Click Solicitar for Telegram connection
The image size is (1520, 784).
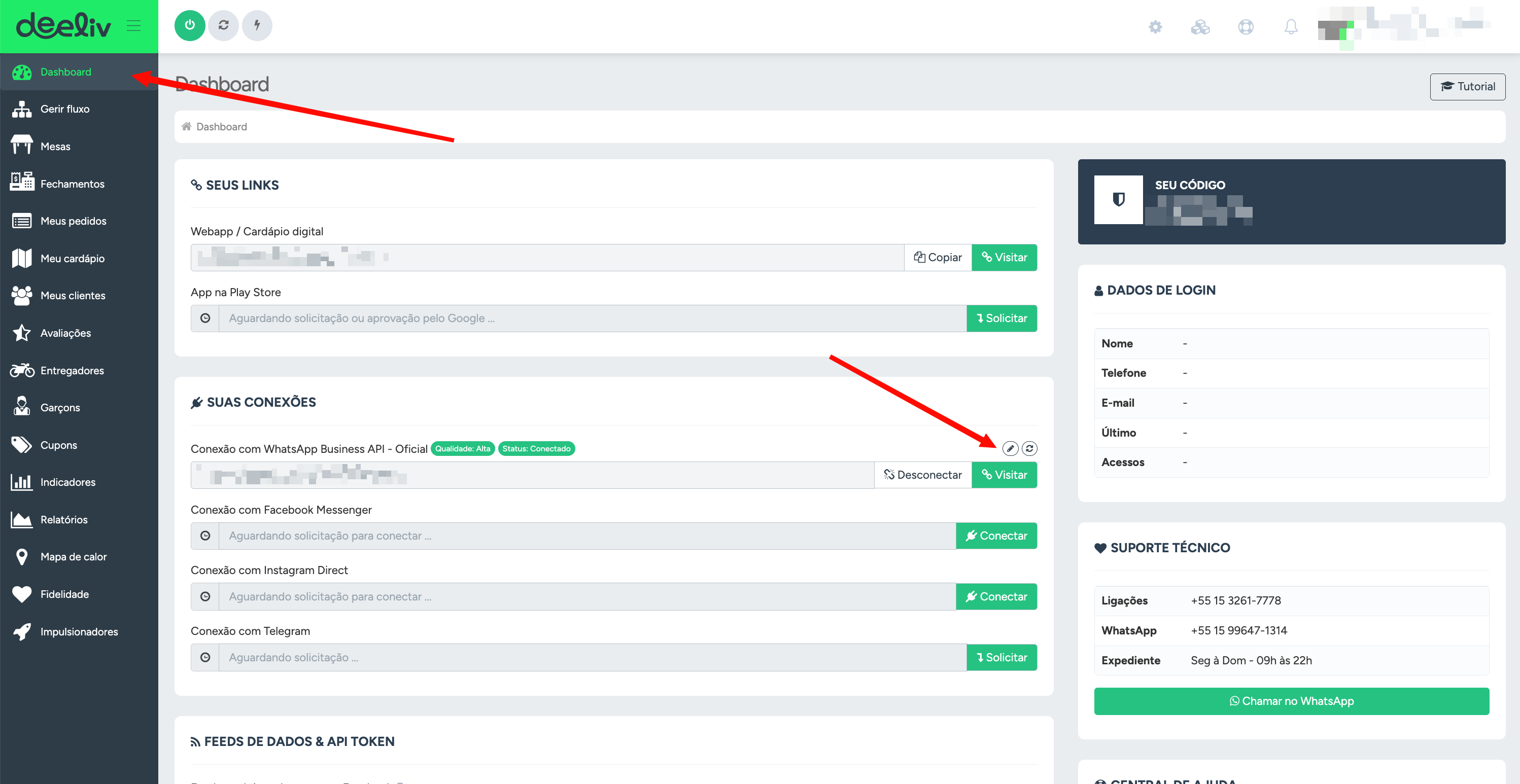pos(1001,657)
